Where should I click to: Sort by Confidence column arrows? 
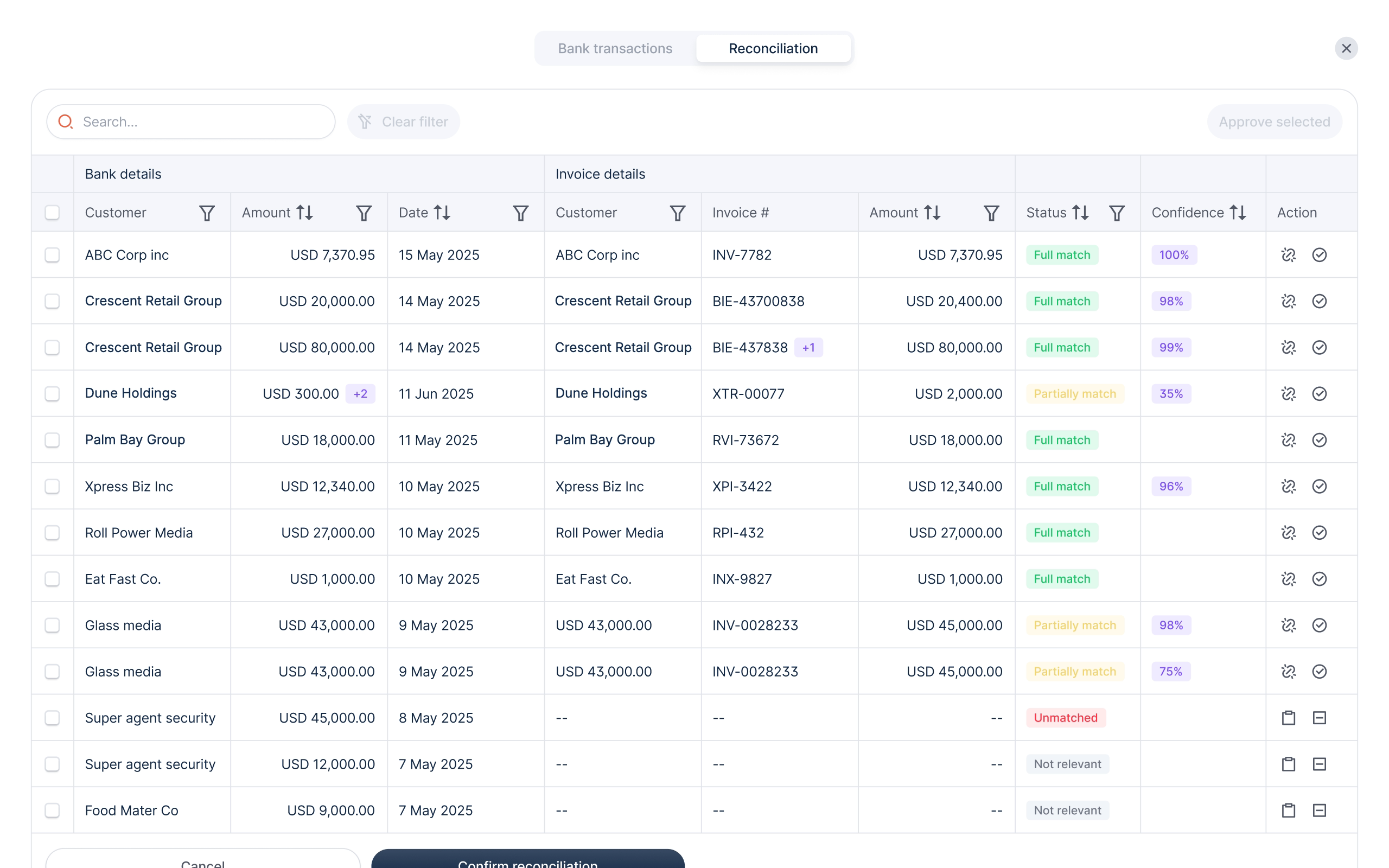tap(1238, 213)
